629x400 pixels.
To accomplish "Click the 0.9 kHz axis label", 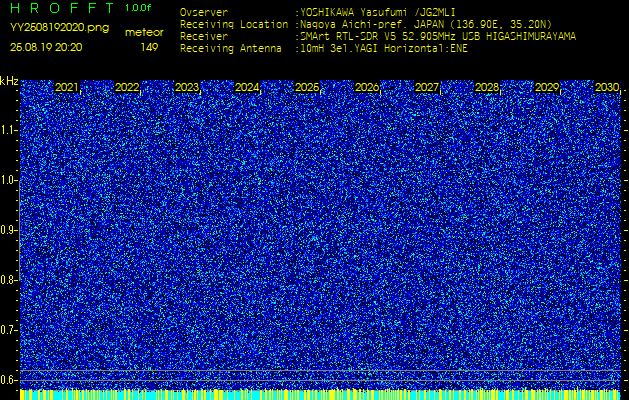I will 8,230.
